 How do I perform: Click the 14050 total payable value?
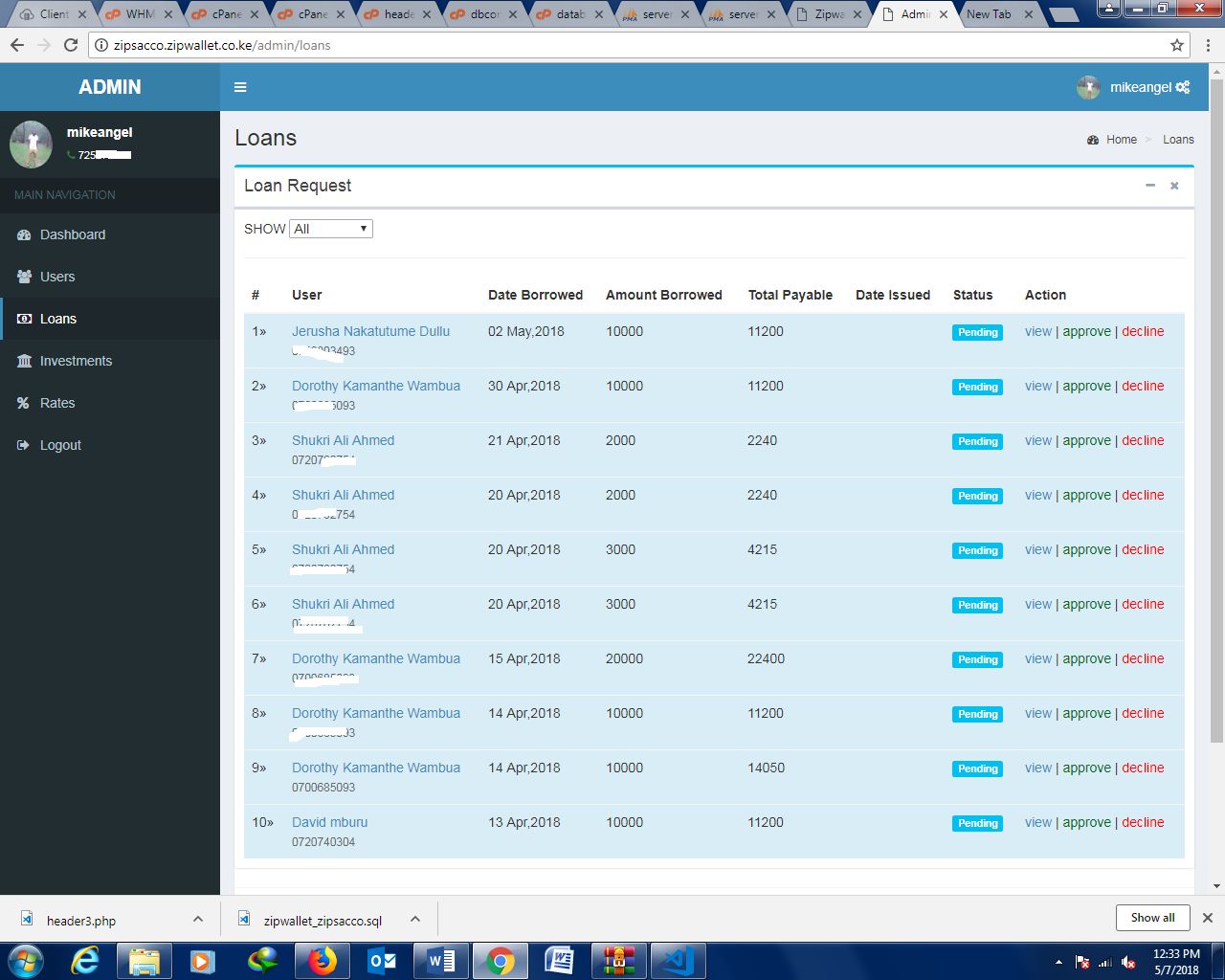766,768
